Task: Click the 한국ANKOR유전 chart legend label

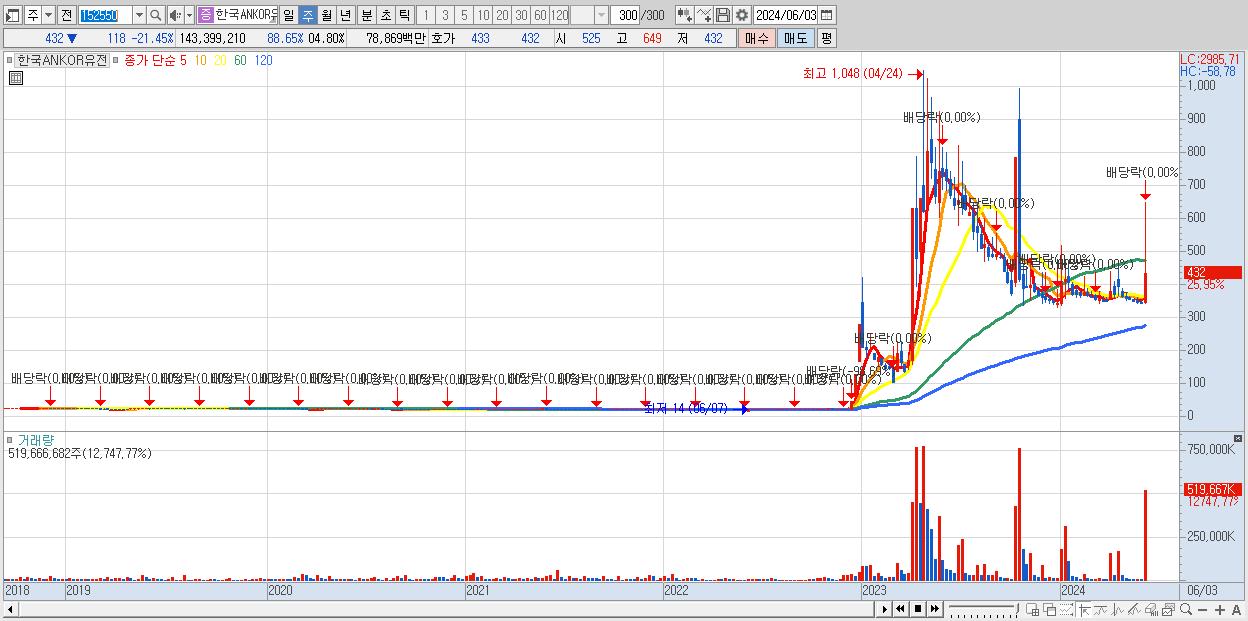Action: 61,60
